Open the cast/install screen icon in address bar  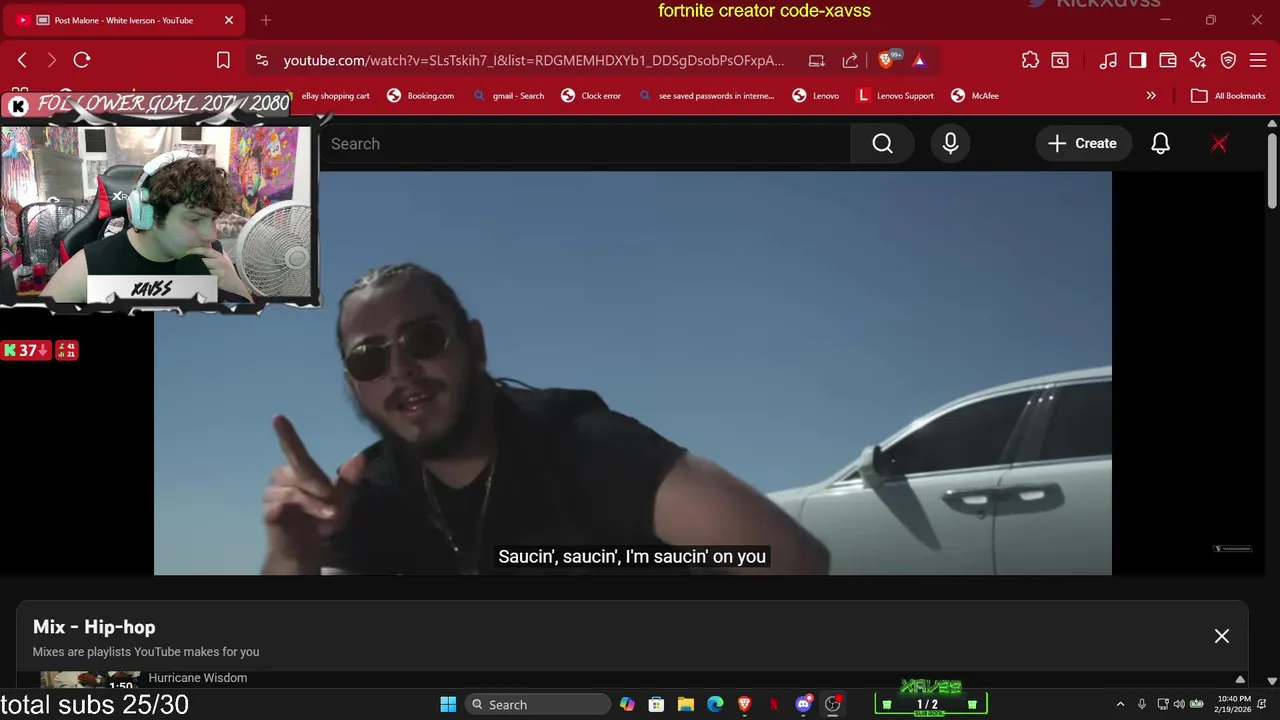click(x=817, y=60)
